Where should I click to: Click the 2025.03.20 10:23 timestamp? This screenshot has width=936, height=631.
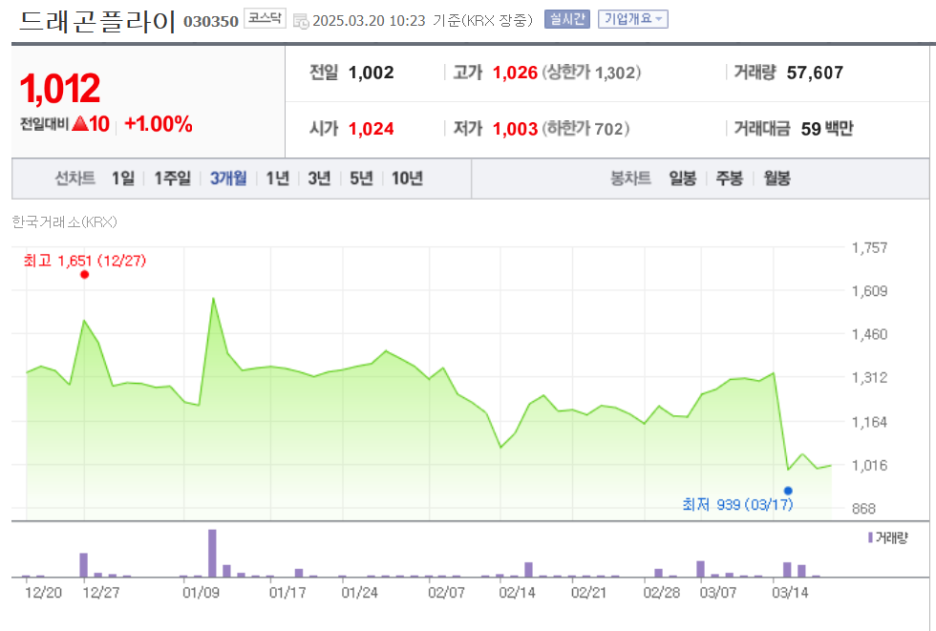369,21
